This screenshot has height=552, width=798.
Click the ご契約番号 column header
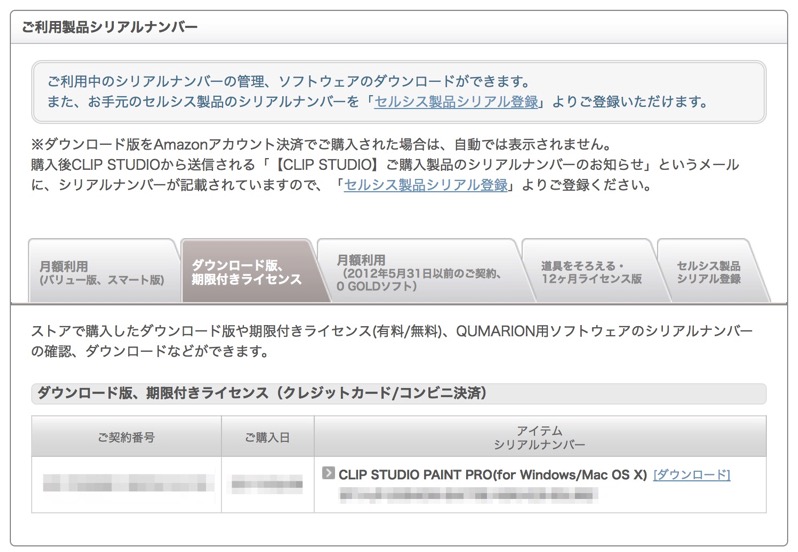126,437
